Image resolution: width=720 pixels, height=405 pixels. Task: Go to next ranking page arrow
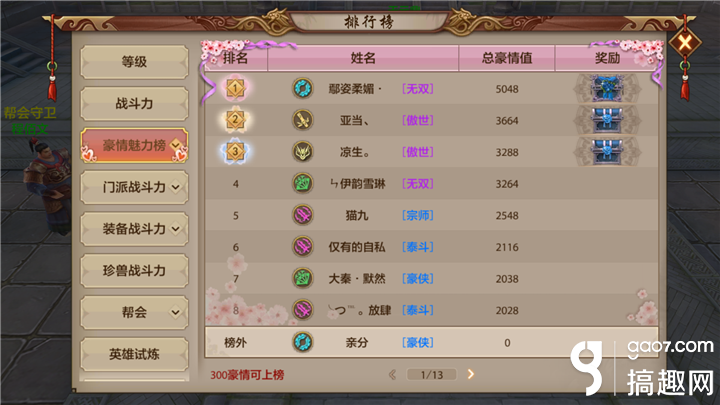[471, 374]
